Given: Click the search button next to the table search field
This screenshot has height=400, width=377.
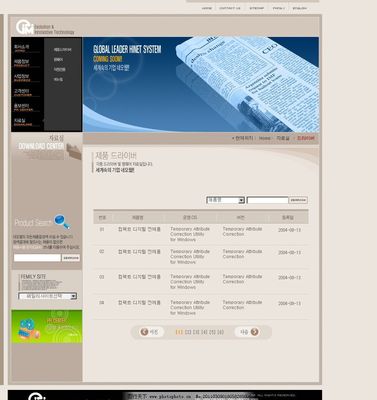Looking at the screenshot, I should [x=298, y=200].
